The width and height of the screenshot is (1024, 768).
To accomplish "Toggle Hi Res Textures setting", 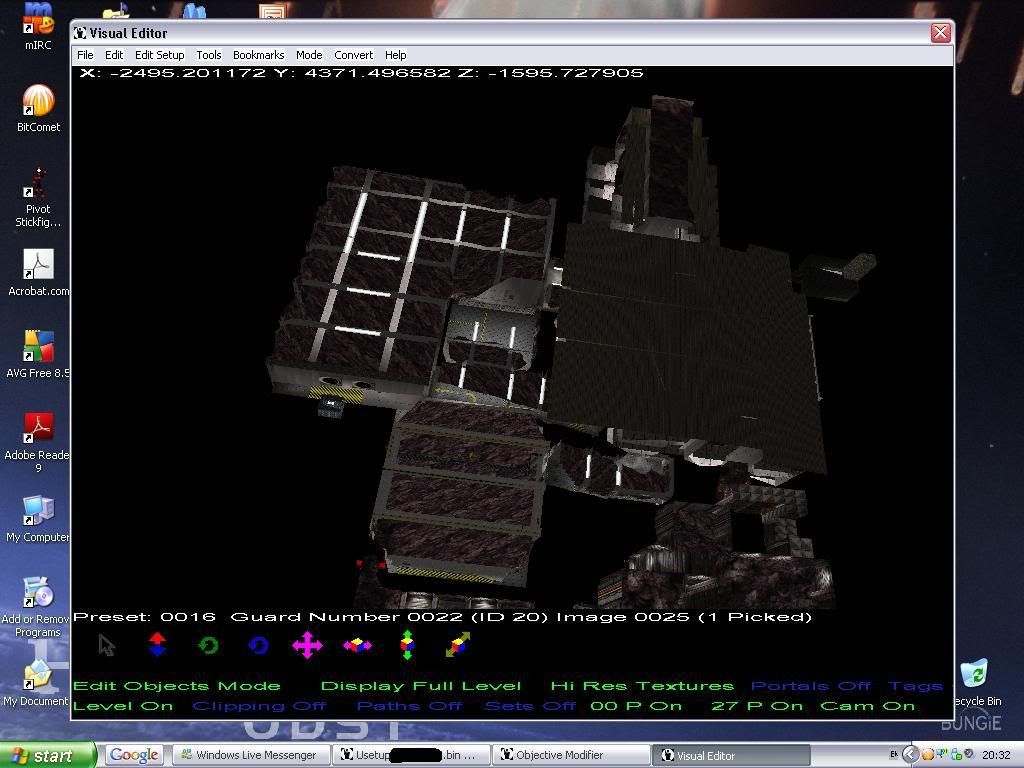I will coord(642,686).
